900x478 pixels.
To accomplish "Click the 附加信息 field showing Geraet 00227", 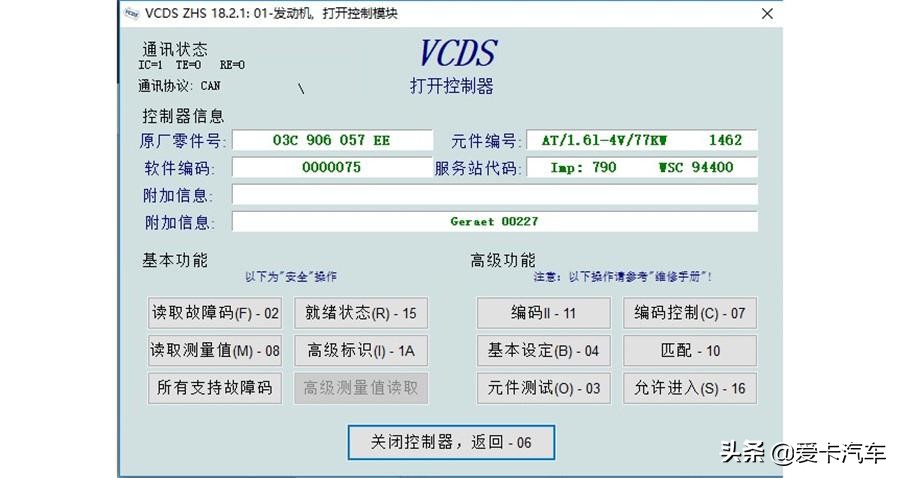I will click(495, 221).
